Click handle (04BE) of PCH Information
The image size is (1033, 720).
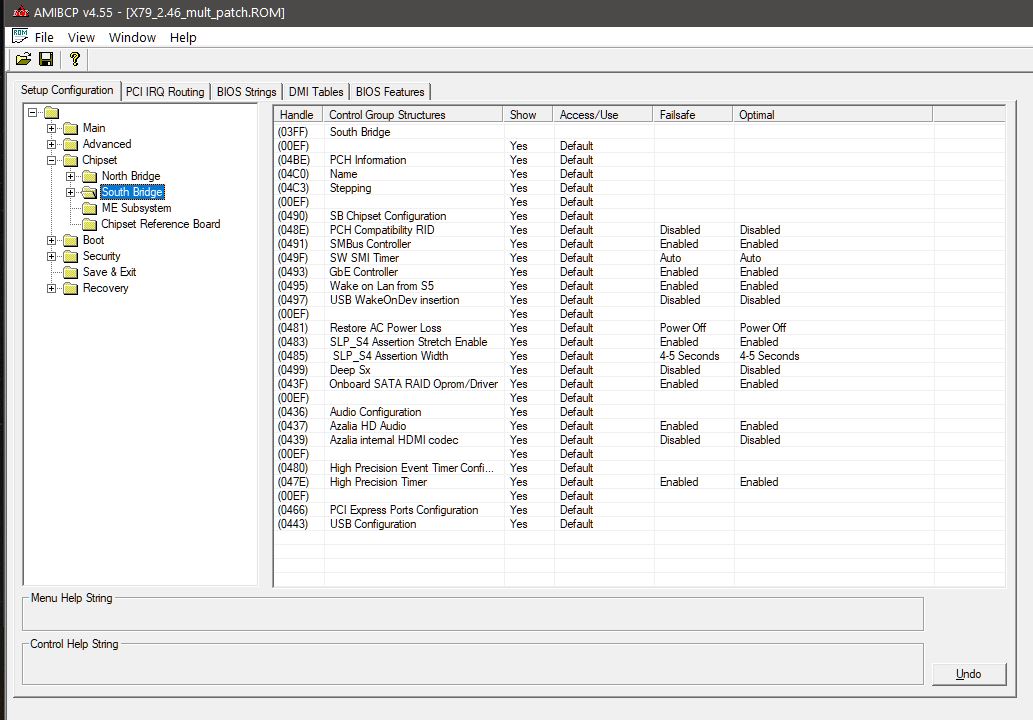pos(293,160)
